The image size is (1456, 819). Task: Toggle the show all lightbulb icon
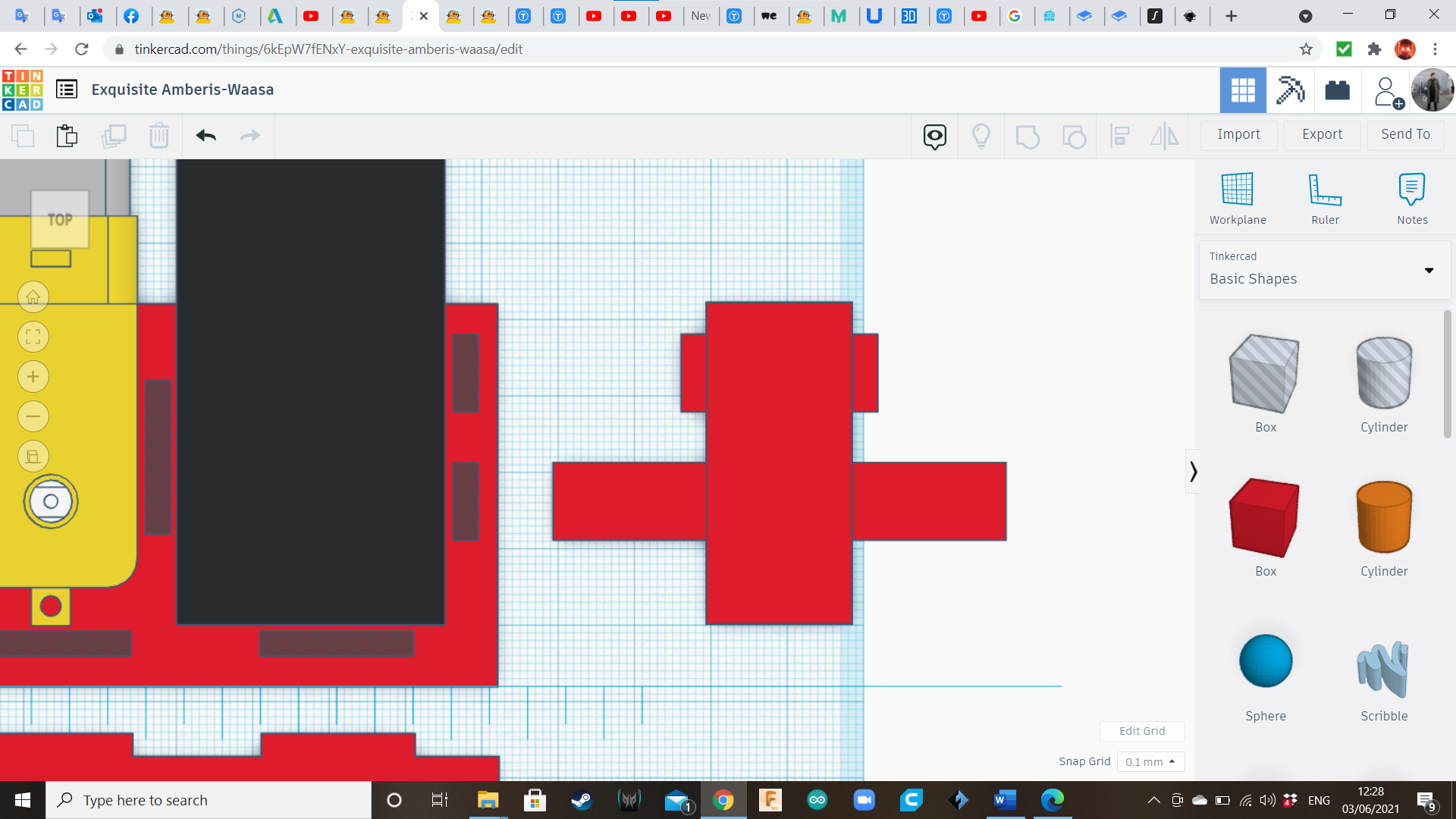coord(981,136)
